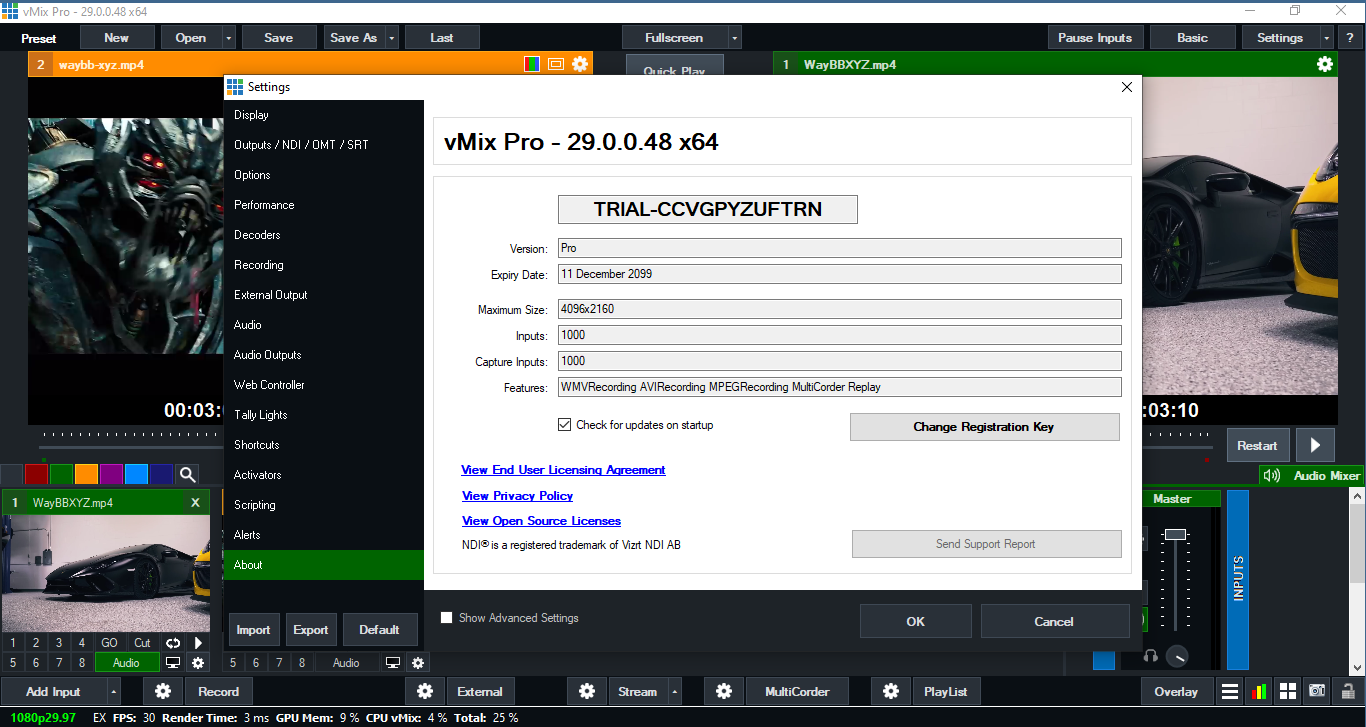Click the monitor icon on WayBBXYZ.mp4 tile
This screenshot has height=727, width=1366.
pyautogui.click(x=173, y=662)
